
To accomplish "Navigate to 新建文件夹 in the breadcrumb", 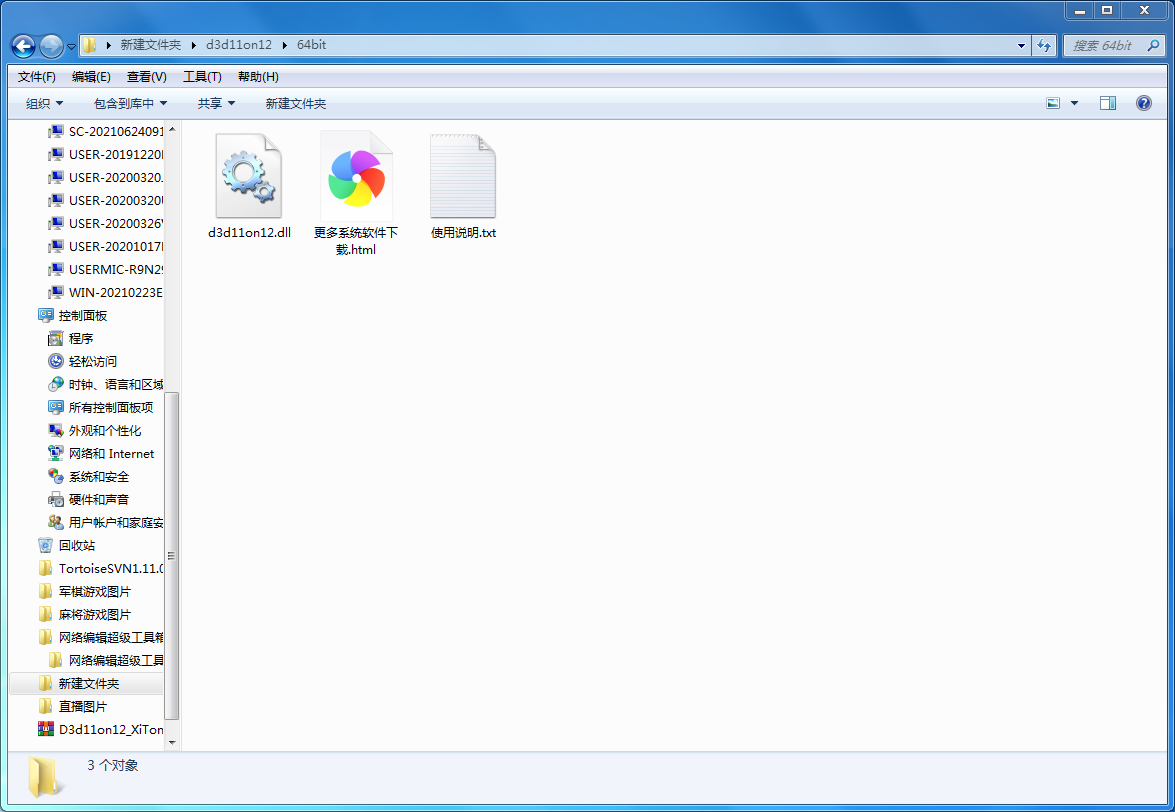I will pyautogui.click(x=151, y=45).
